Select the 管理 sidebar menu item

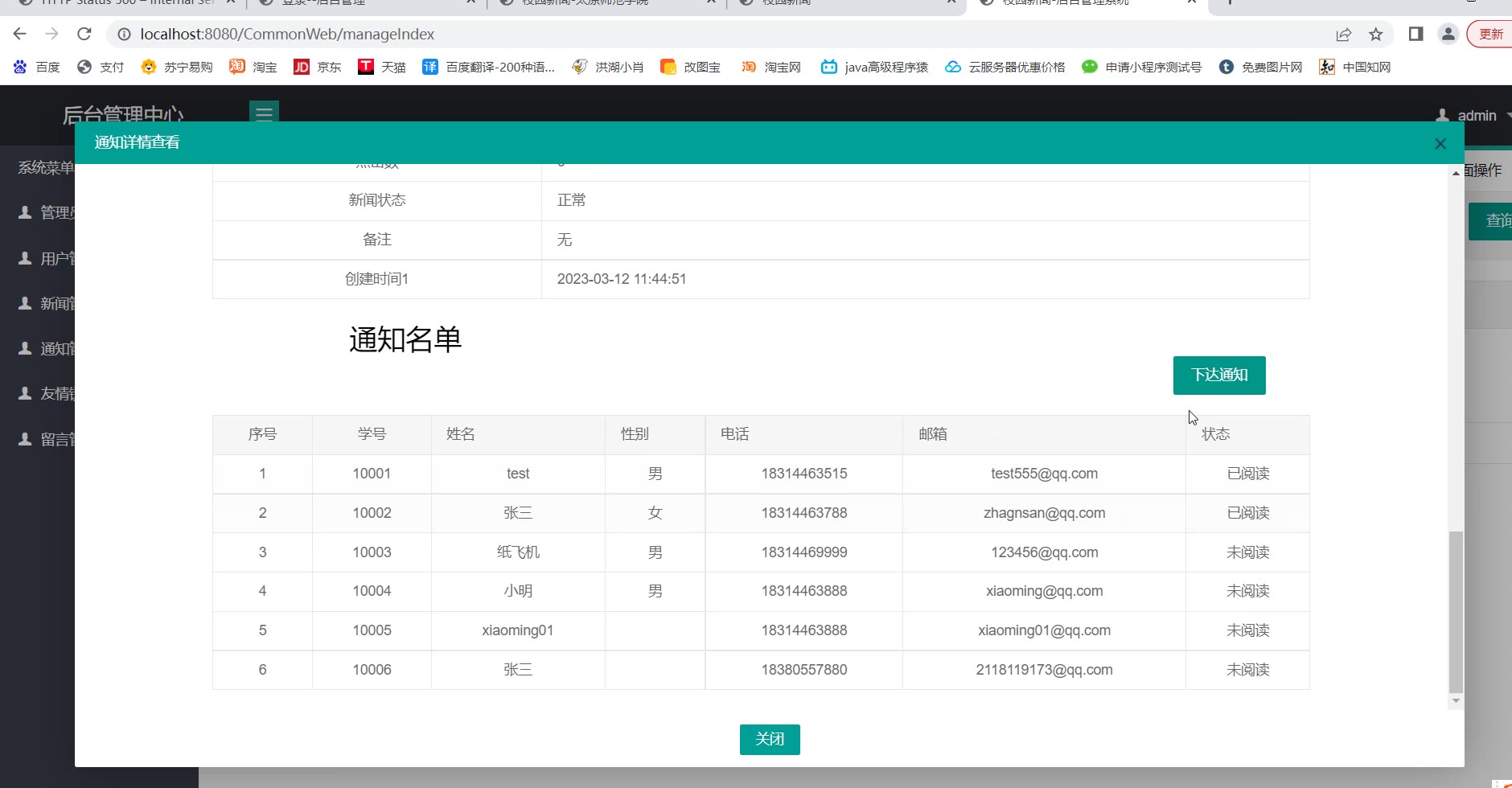pos(46,212)
